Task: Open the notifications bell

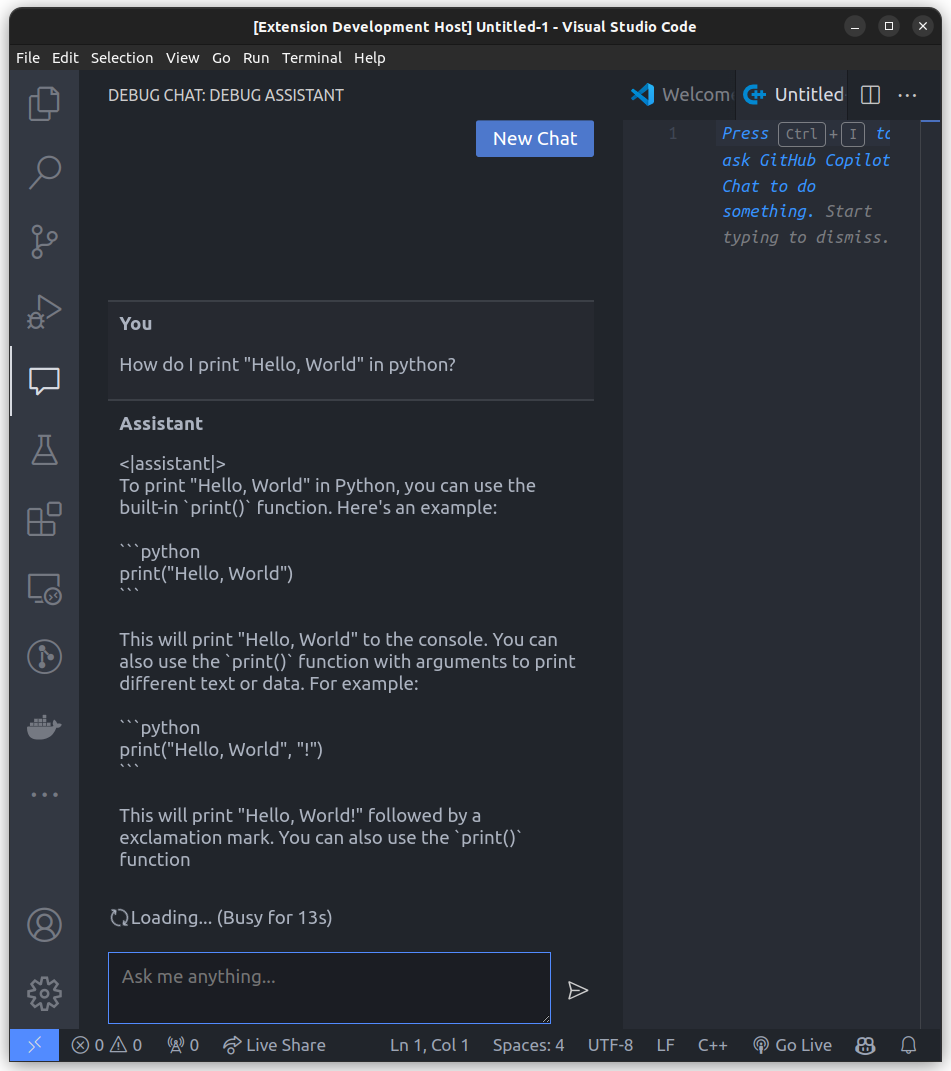Action: pos(907,1045)
